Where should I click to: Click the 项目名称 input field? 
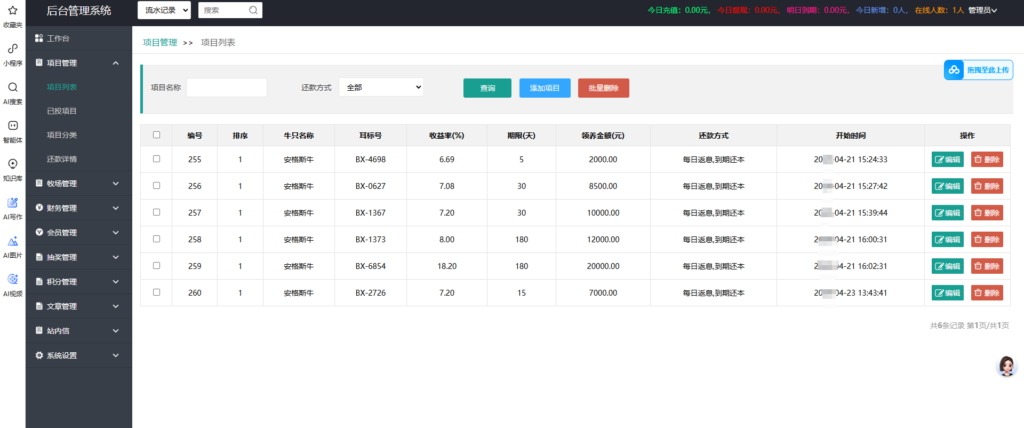(227, 88)
